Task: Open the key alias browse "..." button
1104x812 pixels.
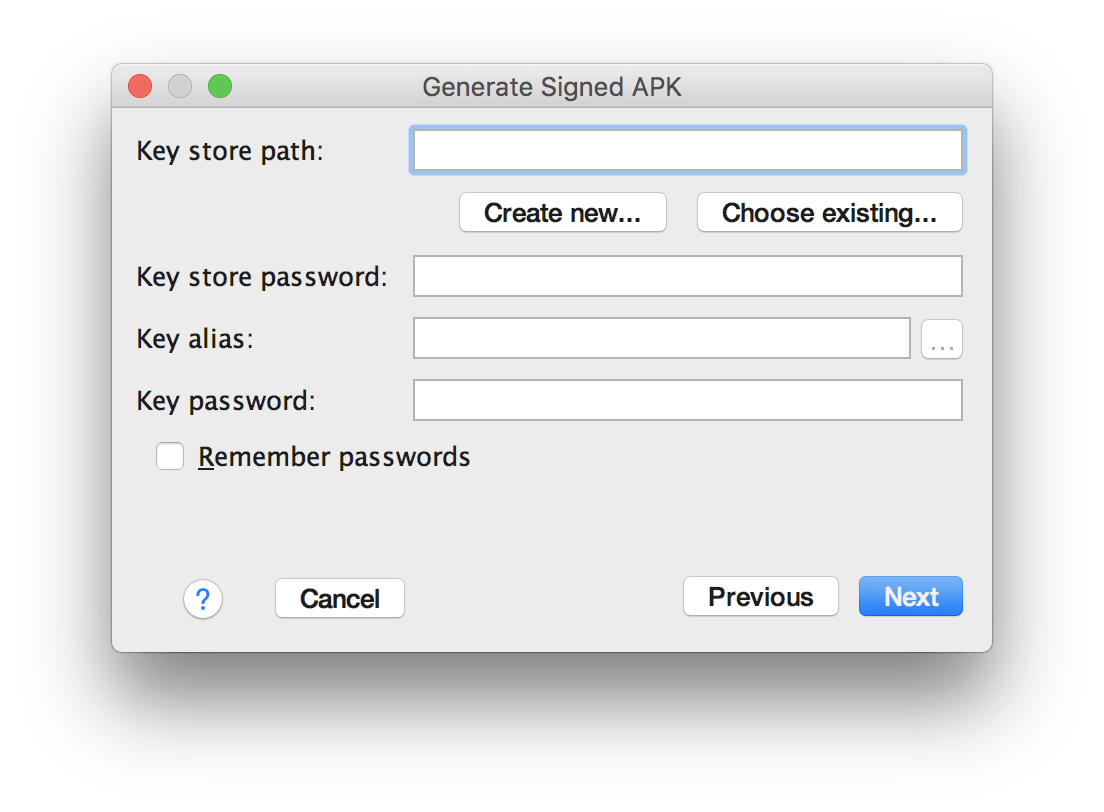Action: pyautogui.click(x=941, y=339)
